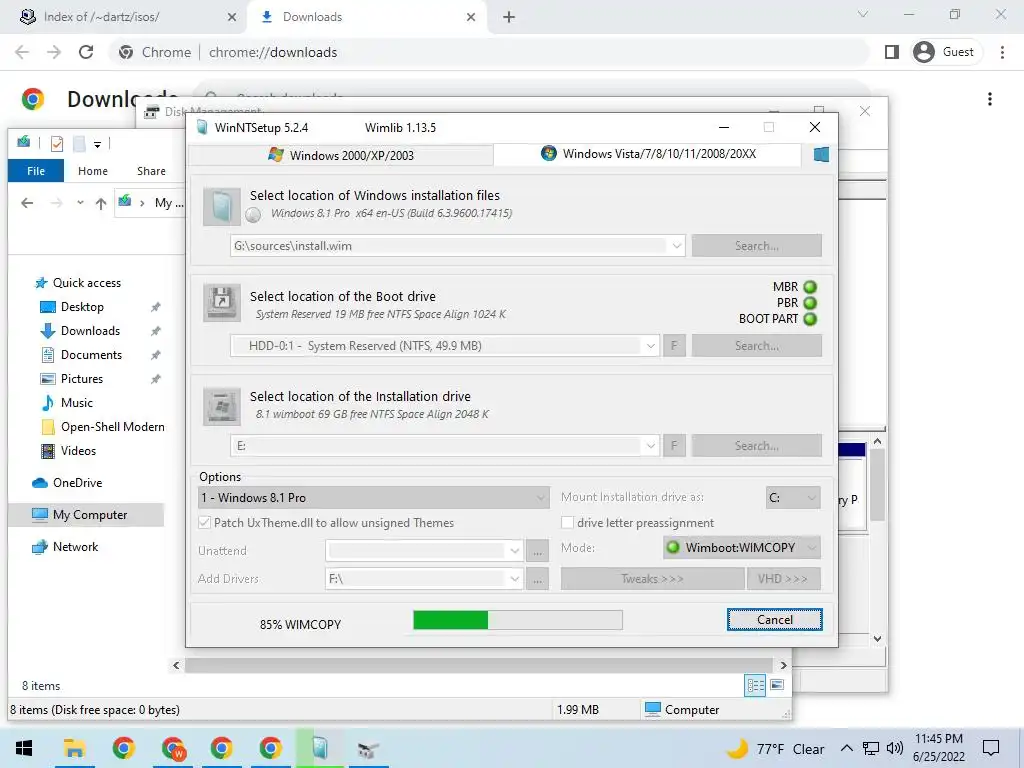Expand the Add Drivers F:\ dropdown
1024x768 pixels.
(x=515, y=579)
